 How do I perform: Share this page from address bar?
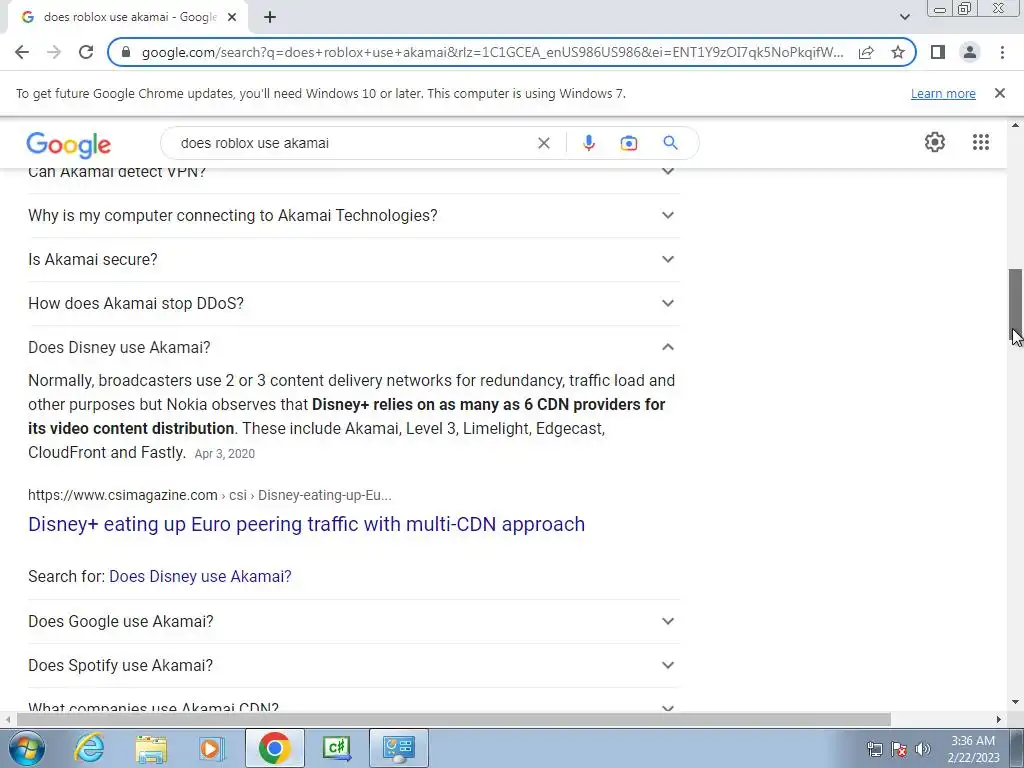(866, 52)
